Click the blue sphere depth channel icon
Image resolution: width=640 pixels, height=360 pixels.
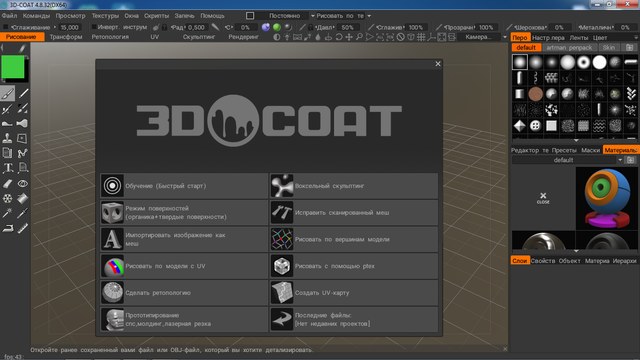click(x=266, y=27)
